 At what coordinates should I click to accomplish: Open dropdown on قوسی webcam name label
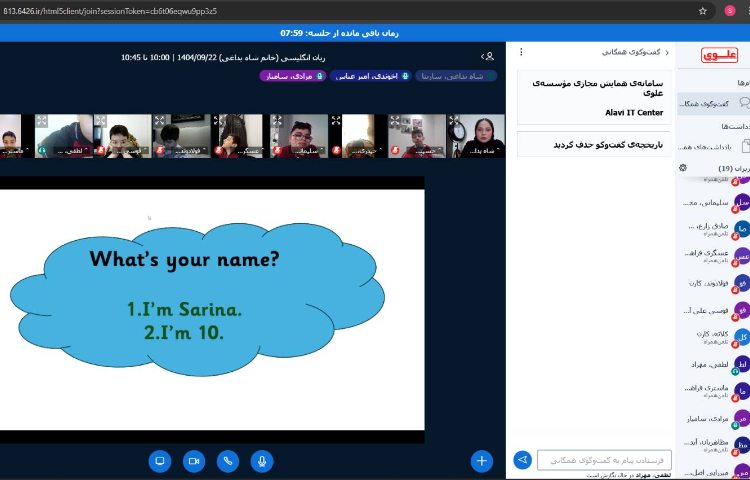[130, 151]
